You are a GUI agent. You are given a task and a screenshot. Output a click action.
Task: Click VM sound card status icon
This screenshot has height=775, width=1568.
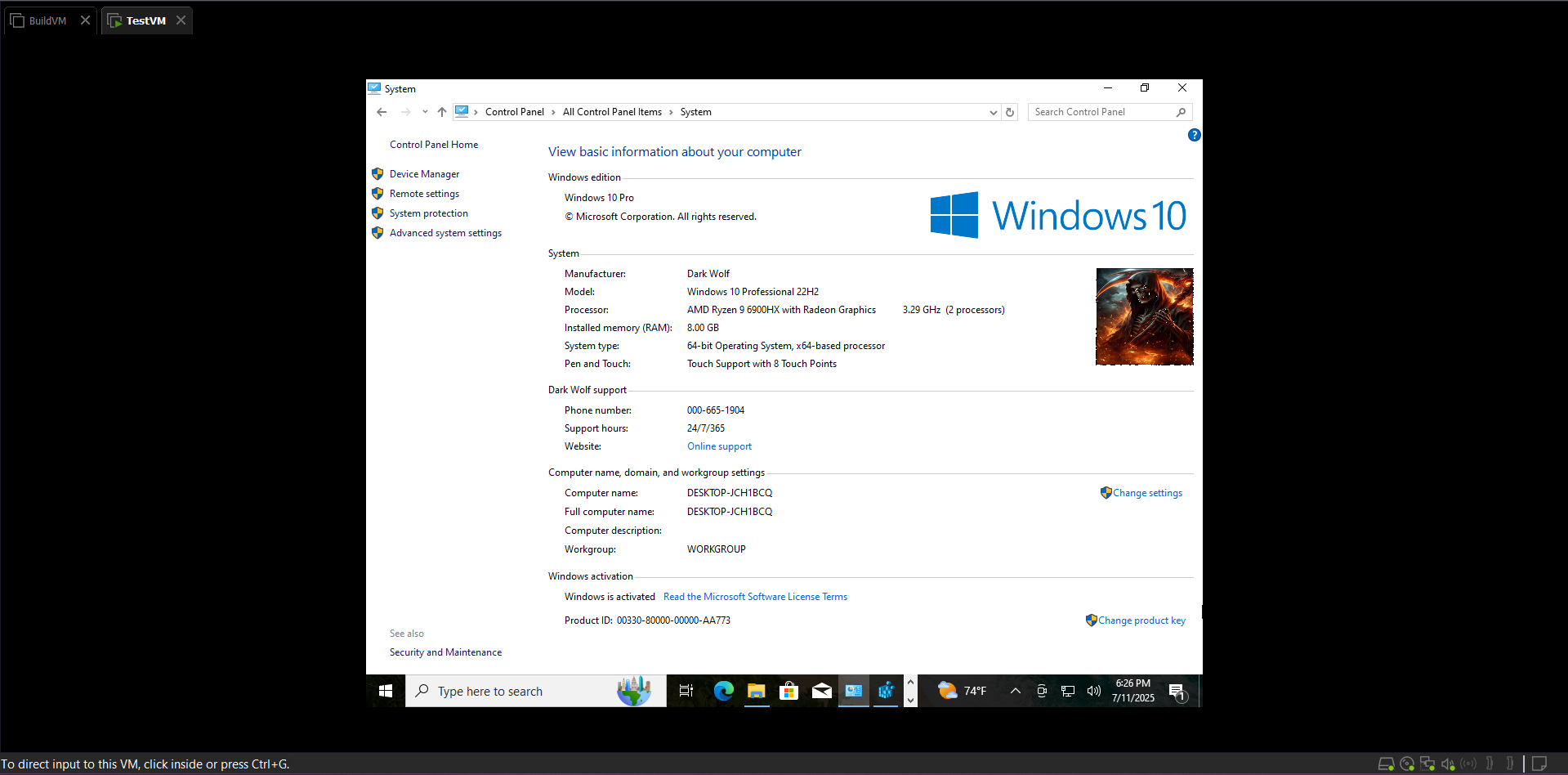pyautogui.click(x=1448, y=764)
